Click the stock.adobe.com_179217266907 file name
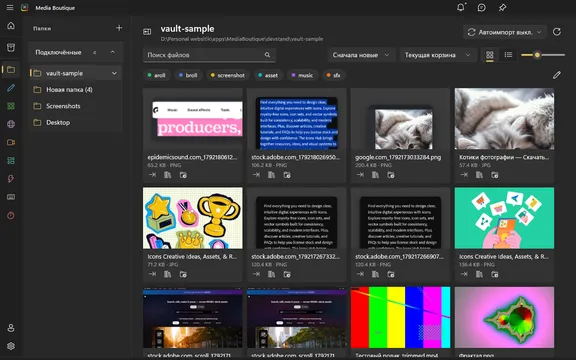 pyautogui.click(x=399, y=256)
